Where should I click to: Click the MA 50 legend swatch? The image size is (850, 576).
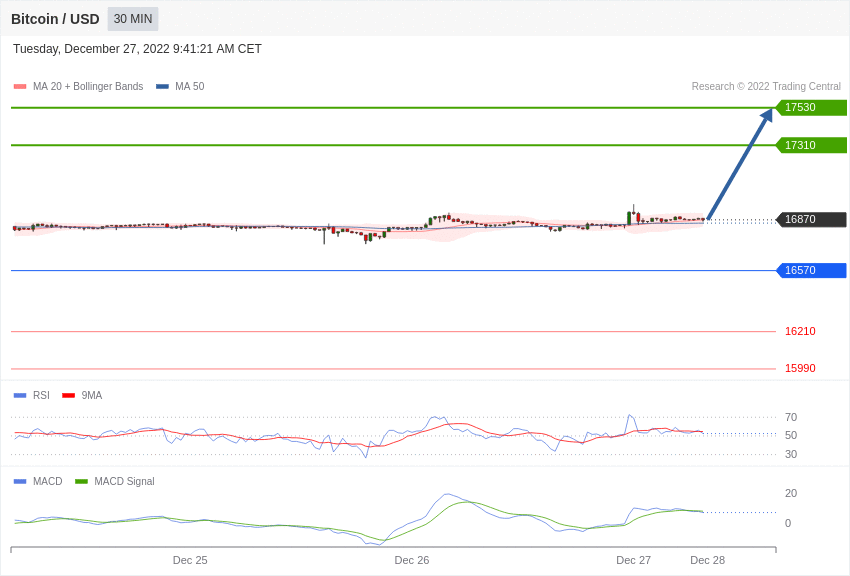click(x=162, y=86)
